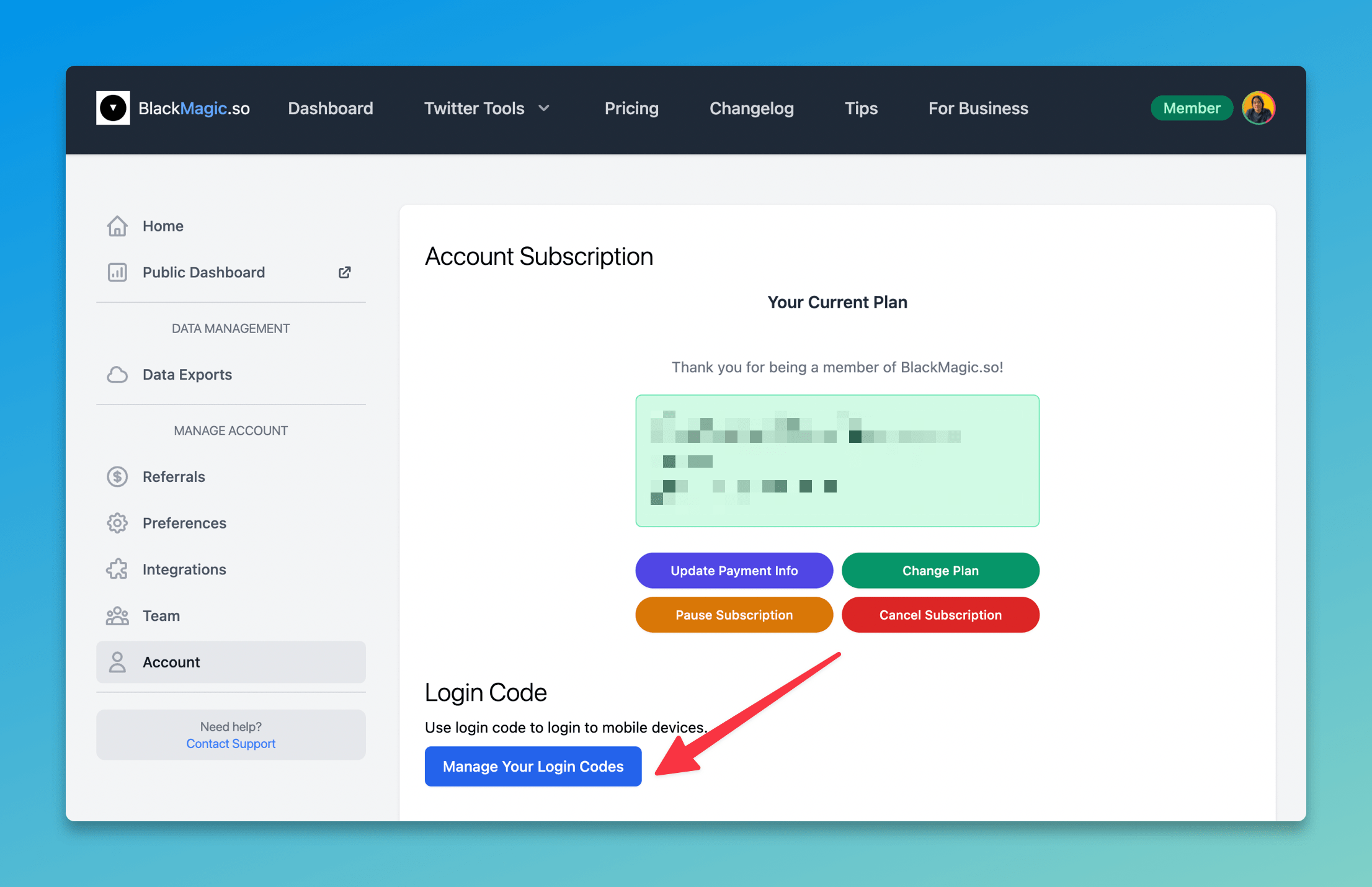Open Preferences in the sidebar
The image size is (1372, 887).
[x=231, y=523]
